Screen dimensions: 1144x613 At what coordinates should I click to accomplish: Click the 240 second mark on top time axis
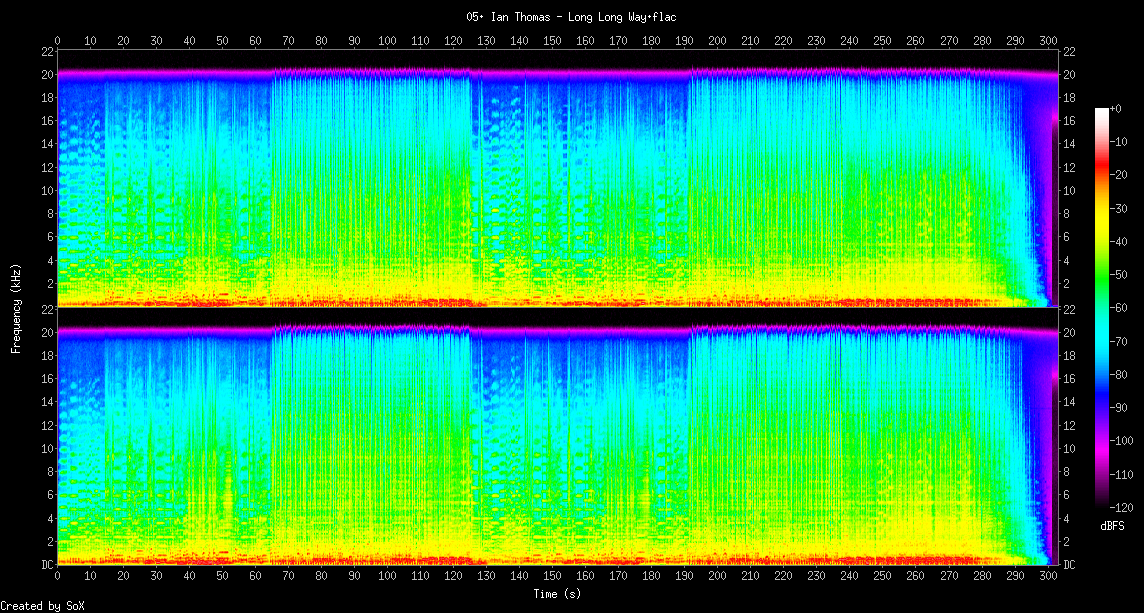849,41
